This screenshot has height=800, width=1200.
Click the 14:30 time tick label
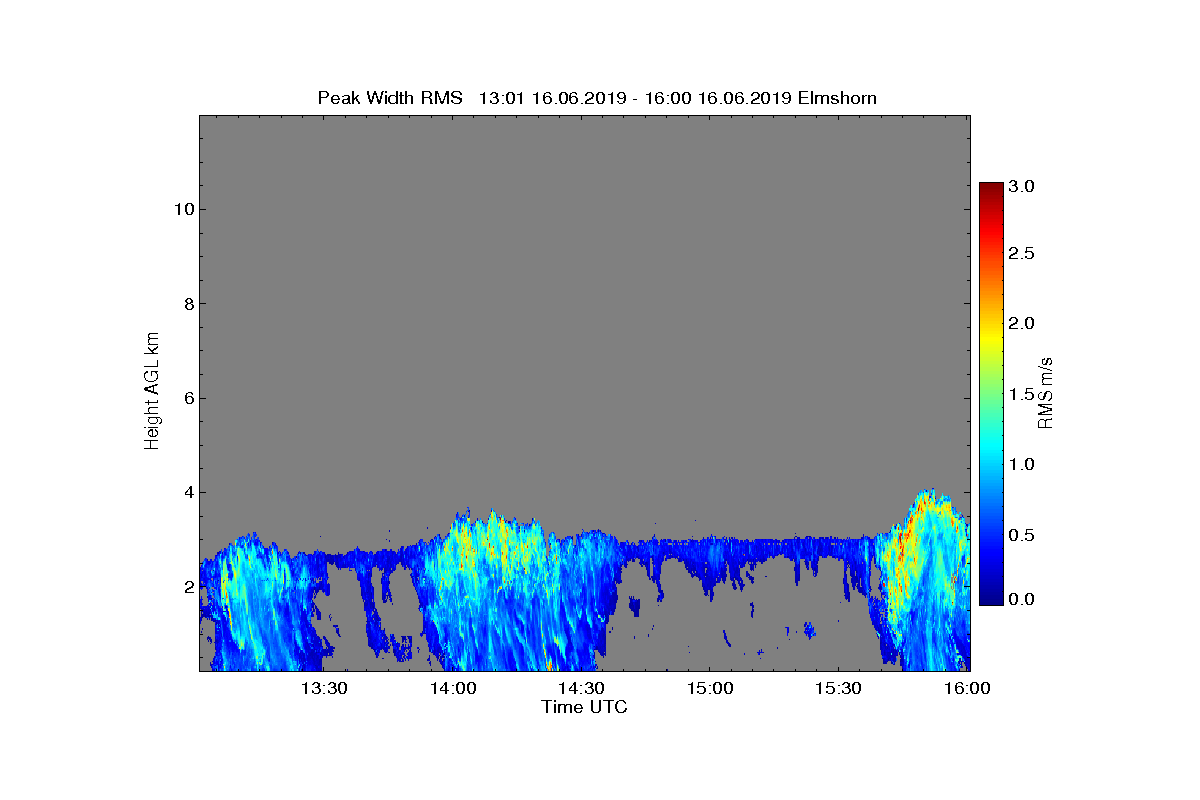point(581,688)
